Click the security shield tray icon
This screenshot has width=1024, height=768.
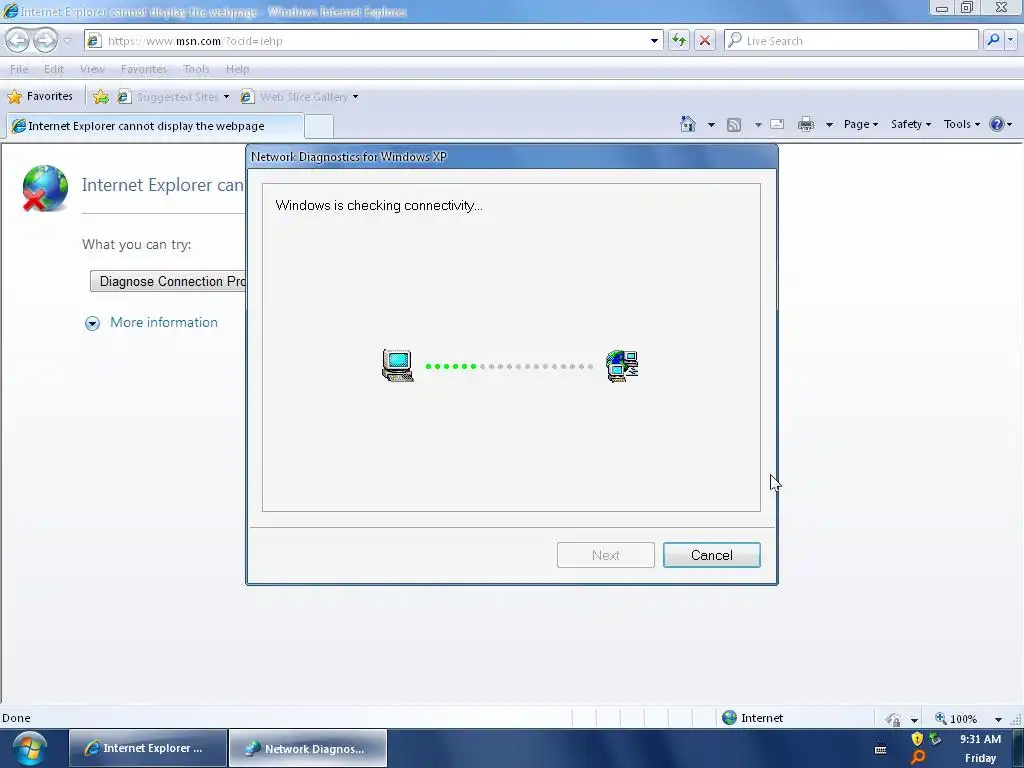click(x=917, y=739)
